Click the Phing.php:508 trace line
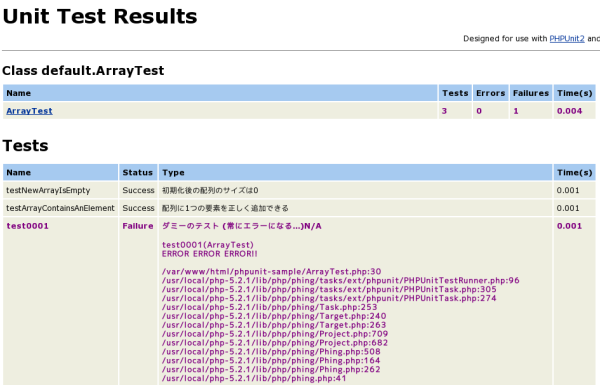The height and width of the screenshot is (385, 600). click(x=271, y=352)
